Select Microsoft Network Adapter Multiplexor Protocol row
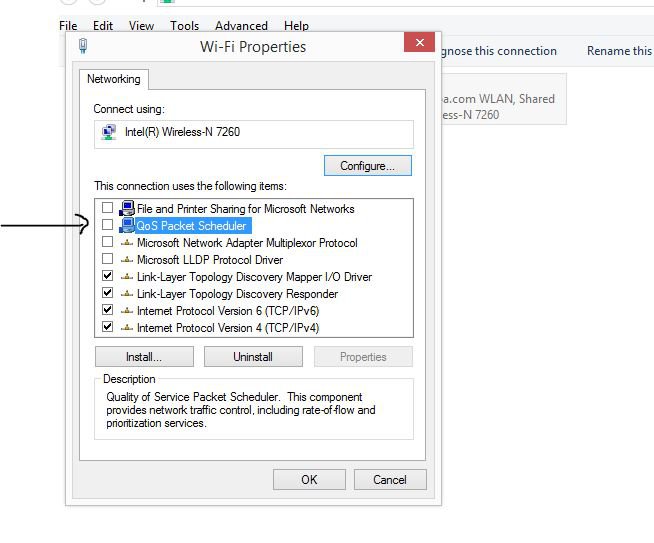654x543 pixels. [247, 243]
